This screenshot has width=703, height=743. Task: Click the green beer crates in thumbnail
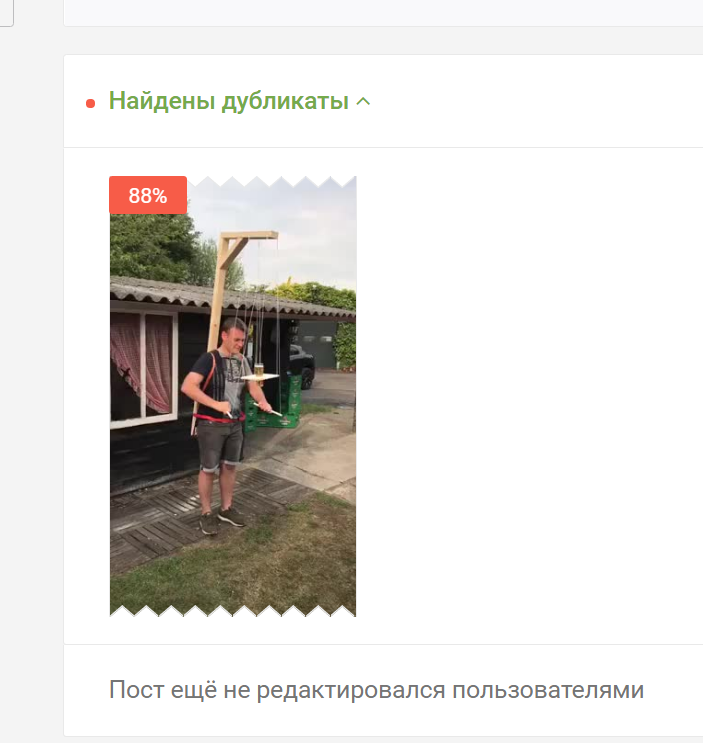(x=273, y=403)
